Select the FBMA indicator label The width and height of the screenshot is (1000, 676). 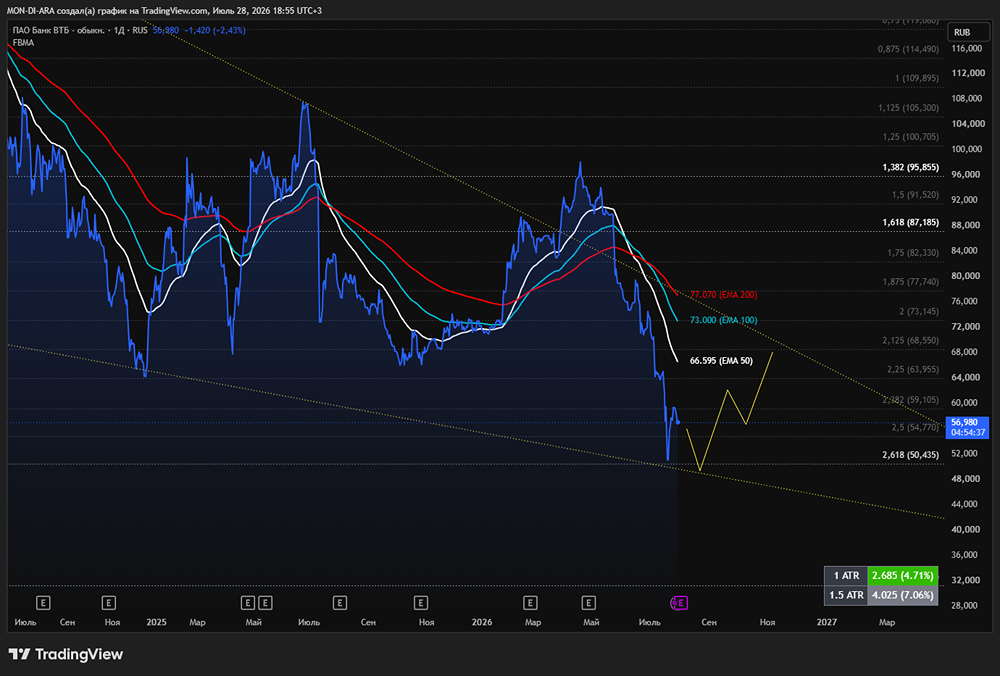click(24, 43)
